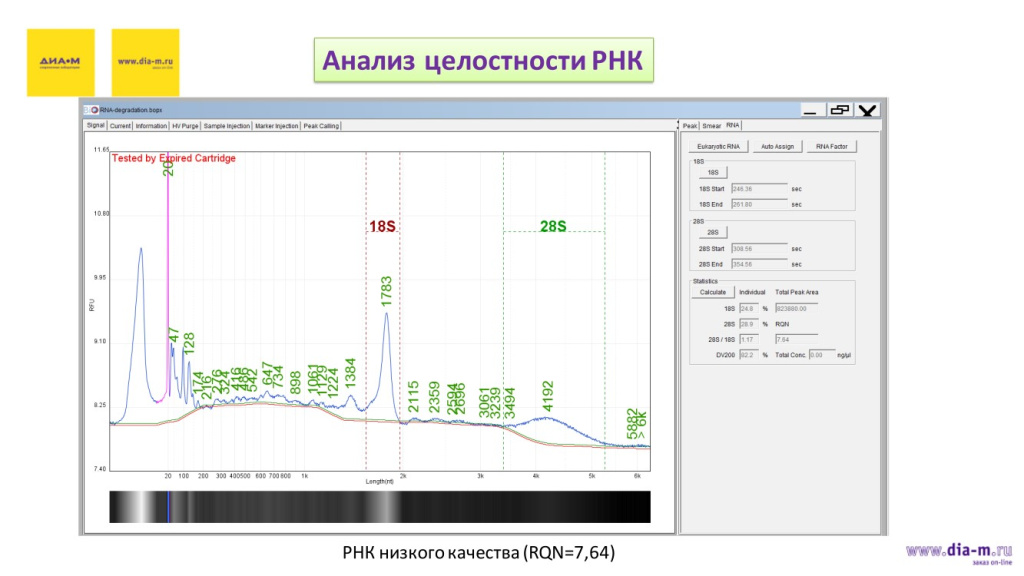The height and width of the screenshot is (576, 1024).
Task: Click the Auto Assign button
Action: point(776,145)
